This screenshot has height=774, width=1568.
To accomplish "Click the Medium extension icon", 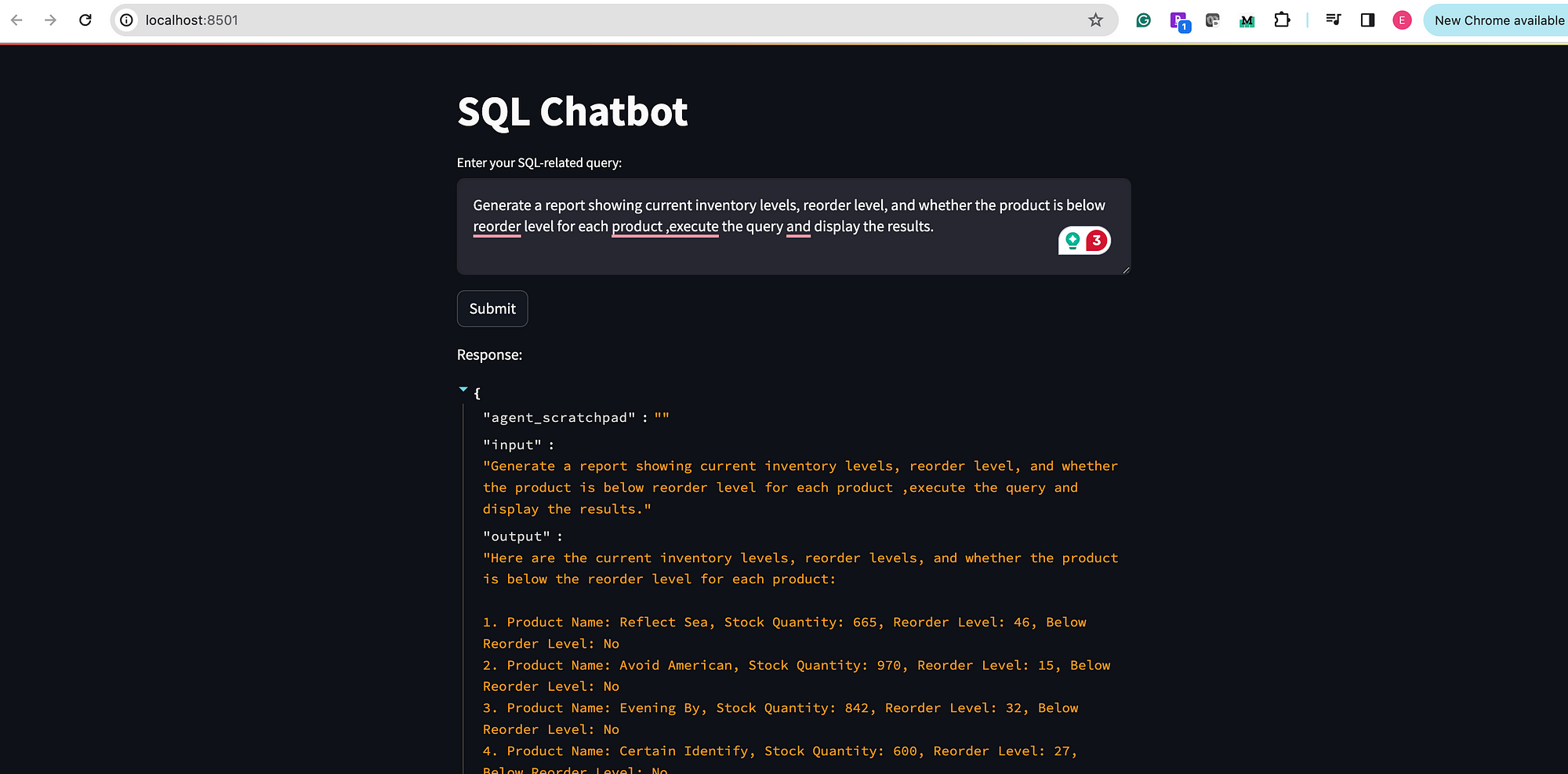I will coord(1246,20).
